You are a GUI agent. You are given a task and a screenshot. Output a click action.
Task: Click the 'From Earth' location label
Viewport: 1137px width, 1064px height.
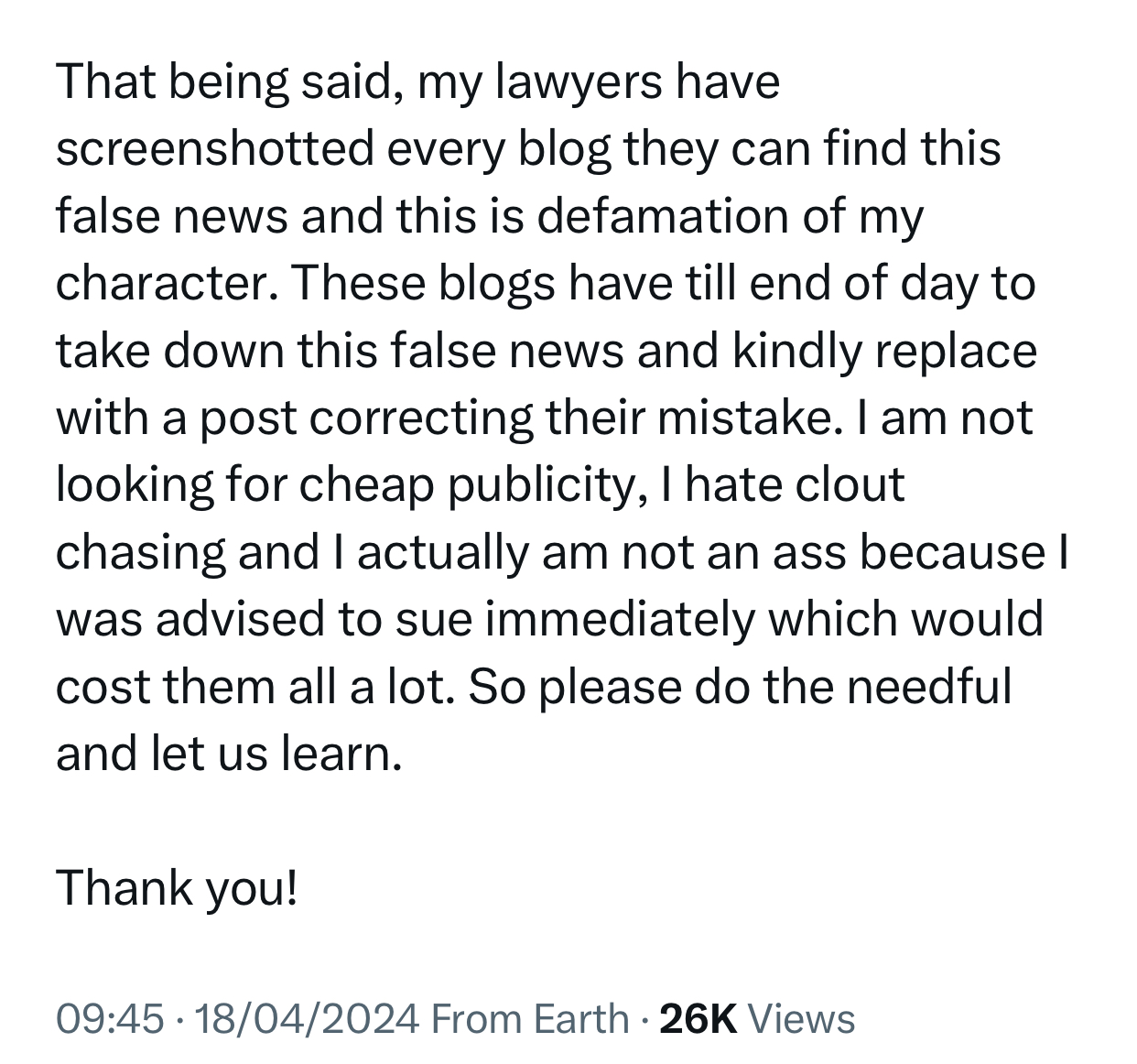pyautogui.click(x=529, y=1018)
